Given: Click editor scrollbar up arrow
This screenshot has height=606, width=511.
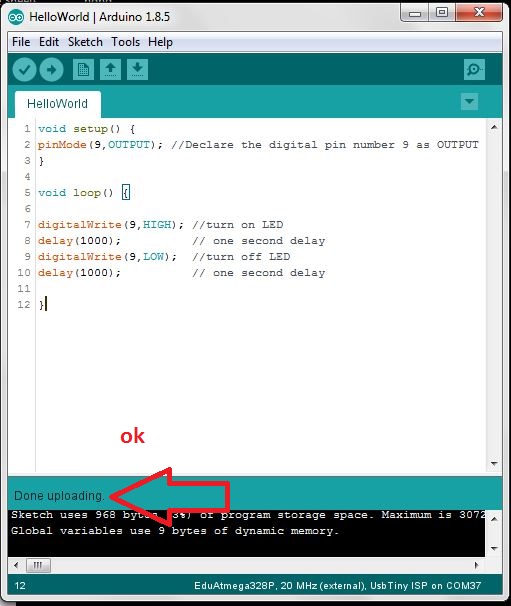Looking at the screenshot, I should coord(494,127).
